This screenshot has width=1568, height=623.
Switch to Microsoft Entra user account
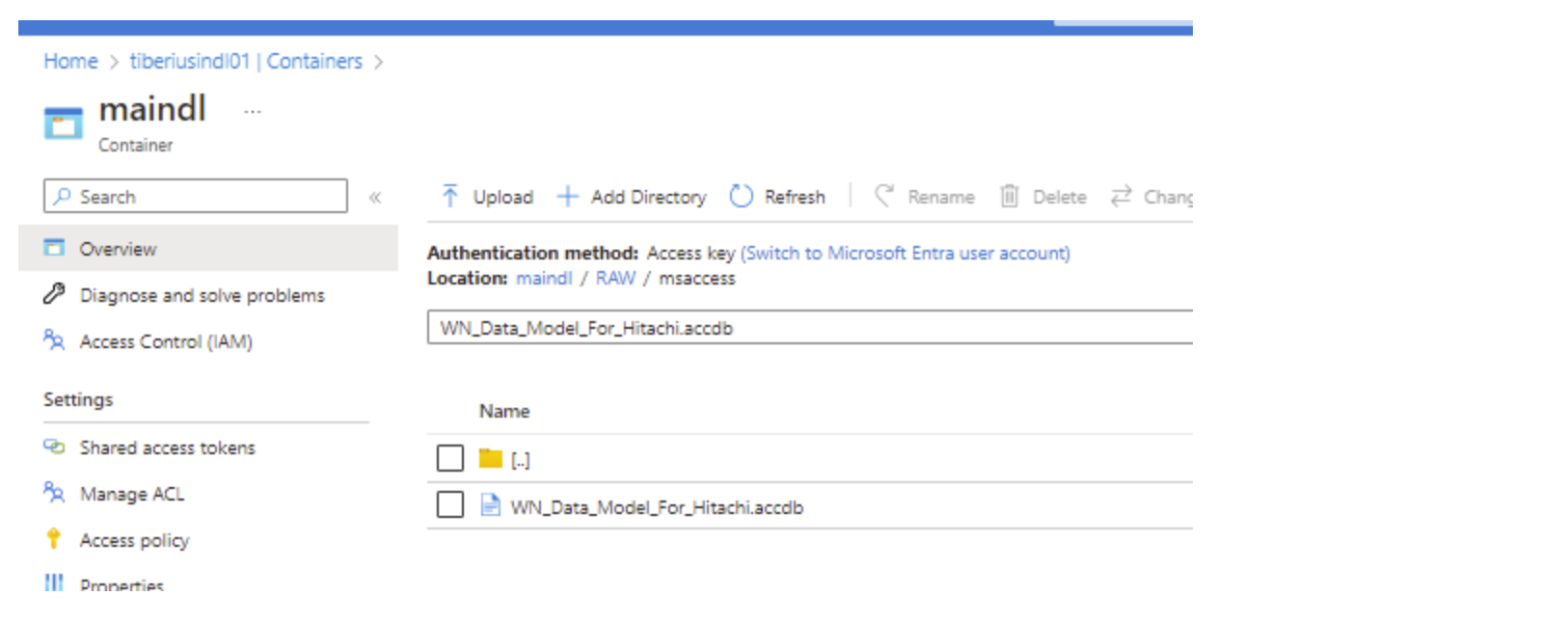click(x=905, y=253)
